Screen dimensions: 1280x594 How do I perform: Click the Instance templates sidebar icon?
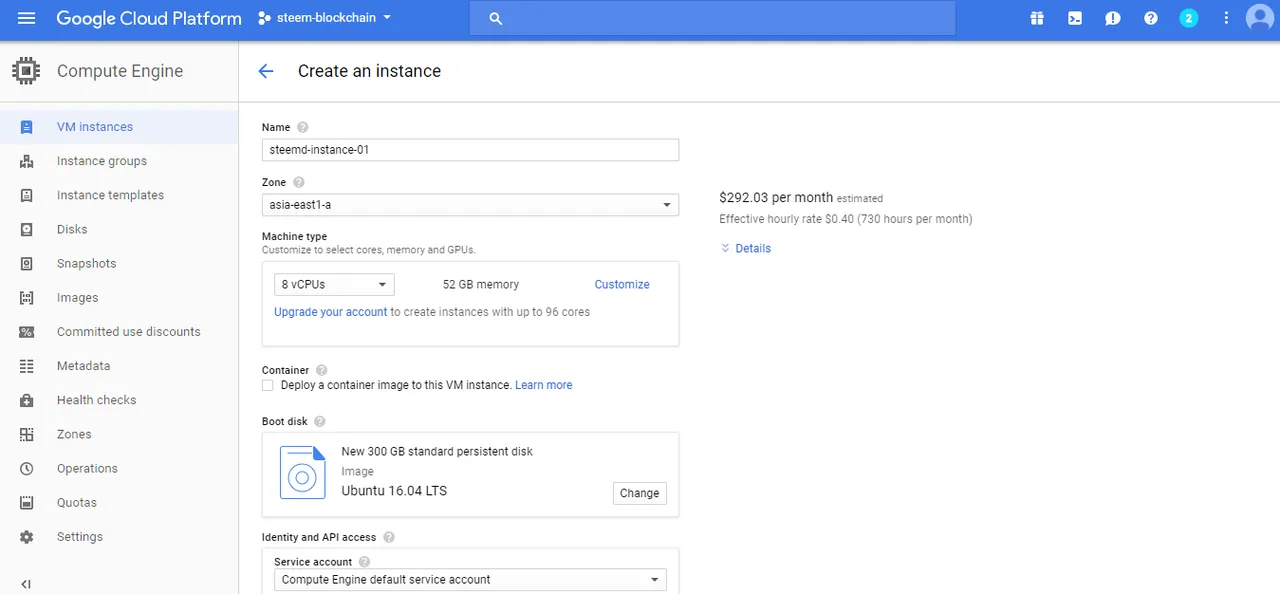pos(27,195)
